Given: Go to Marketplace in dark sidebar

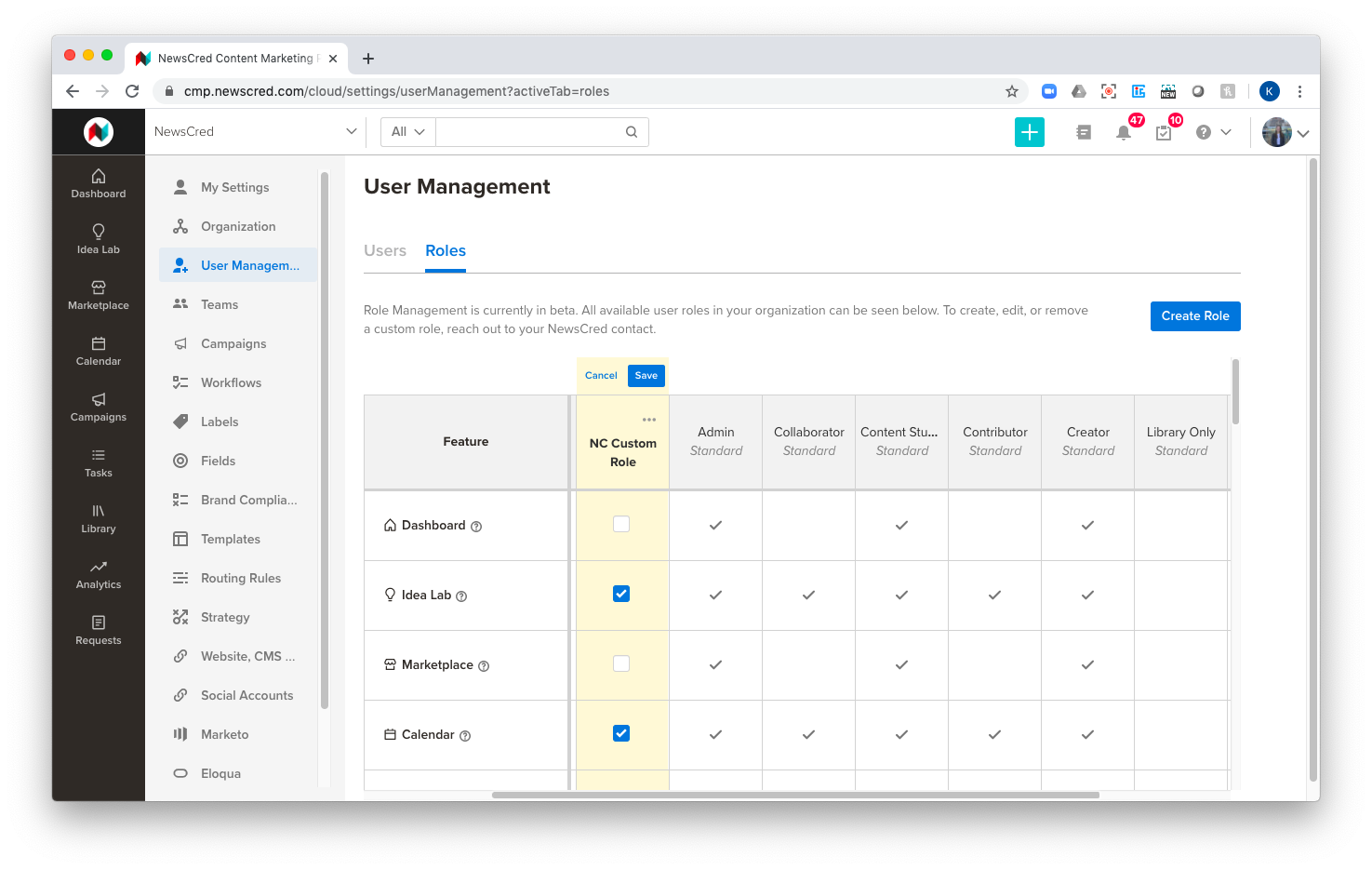Looking at the screenshot, I should [x=99, y=295].
